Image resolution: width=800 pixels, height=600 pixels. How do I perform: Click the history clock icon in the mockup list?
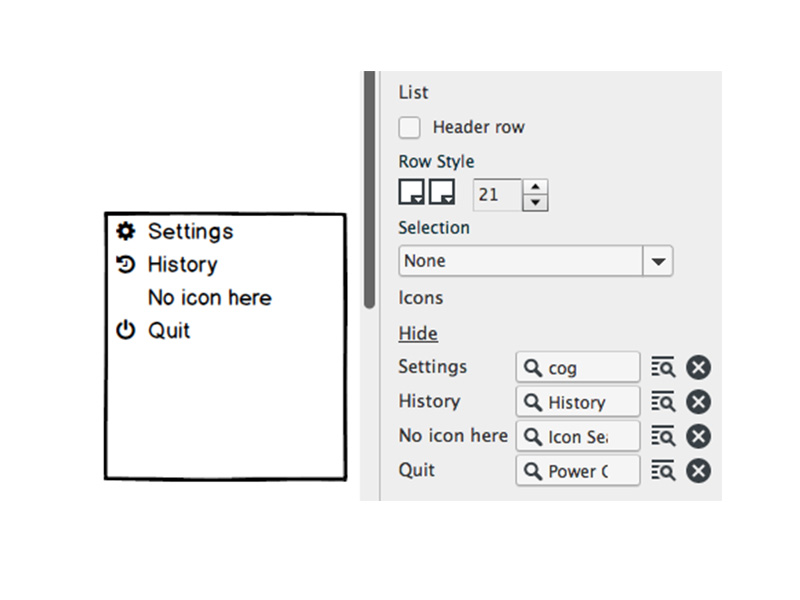(124, 264)
